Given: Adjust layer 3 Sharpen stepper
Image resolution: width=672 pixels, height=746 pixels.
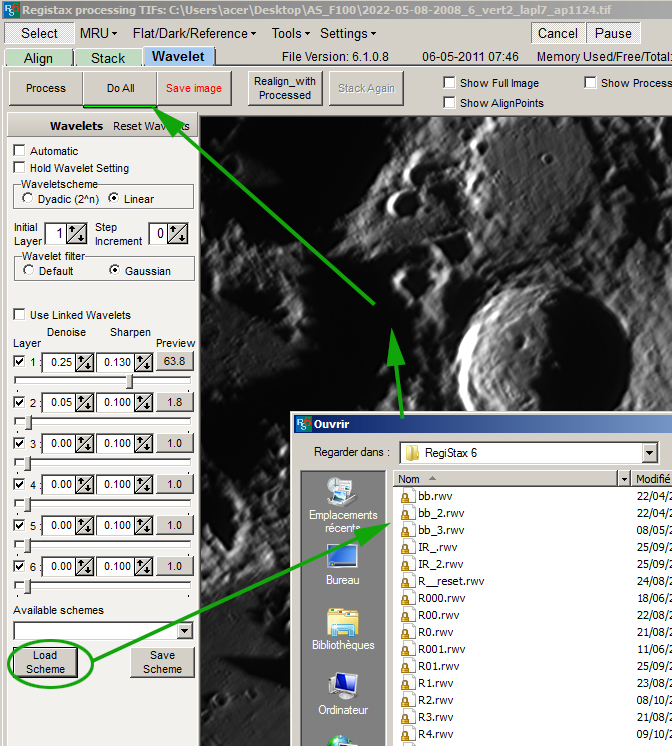Looking at the screenshot, I should pos(143,443).
